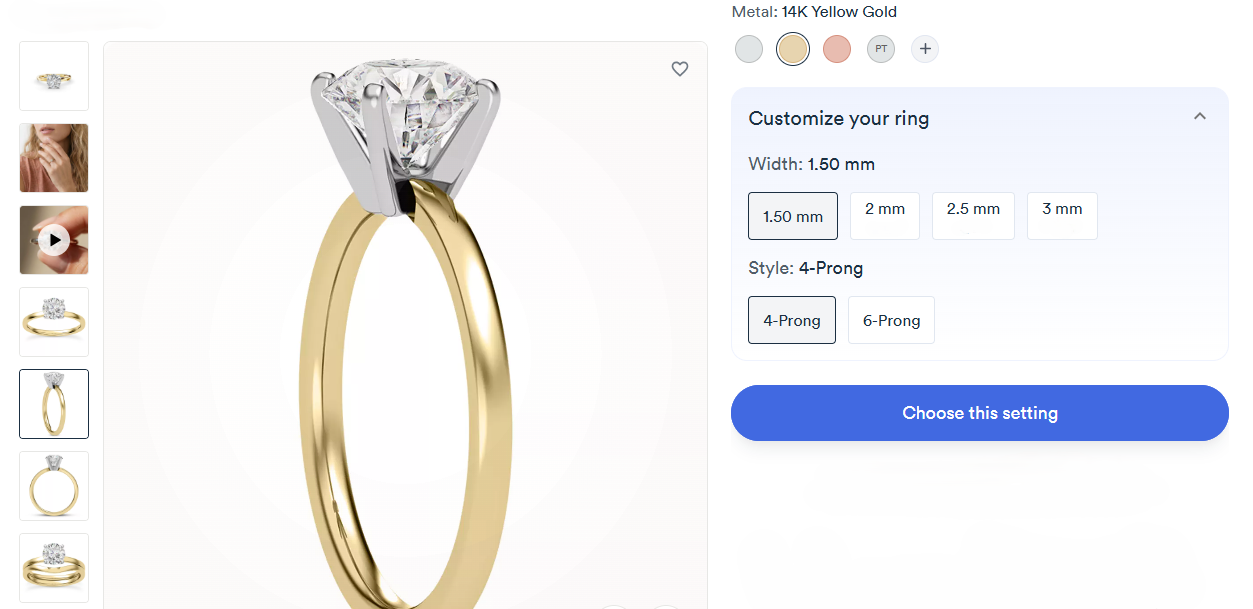Image resolution: width=1253 pixels, height=609 pixels.
Task: Pick the 14K Yellow Gold color swatch
Action: click(x=792, y=48)
